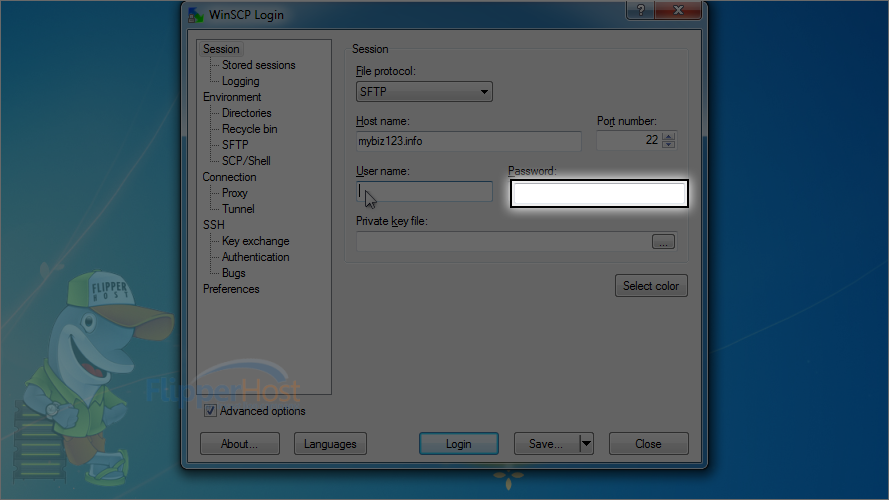This screenshot has height=500, width=889.
Task: Open Stored sessions in the tree
Action: [x=259, y=65]
